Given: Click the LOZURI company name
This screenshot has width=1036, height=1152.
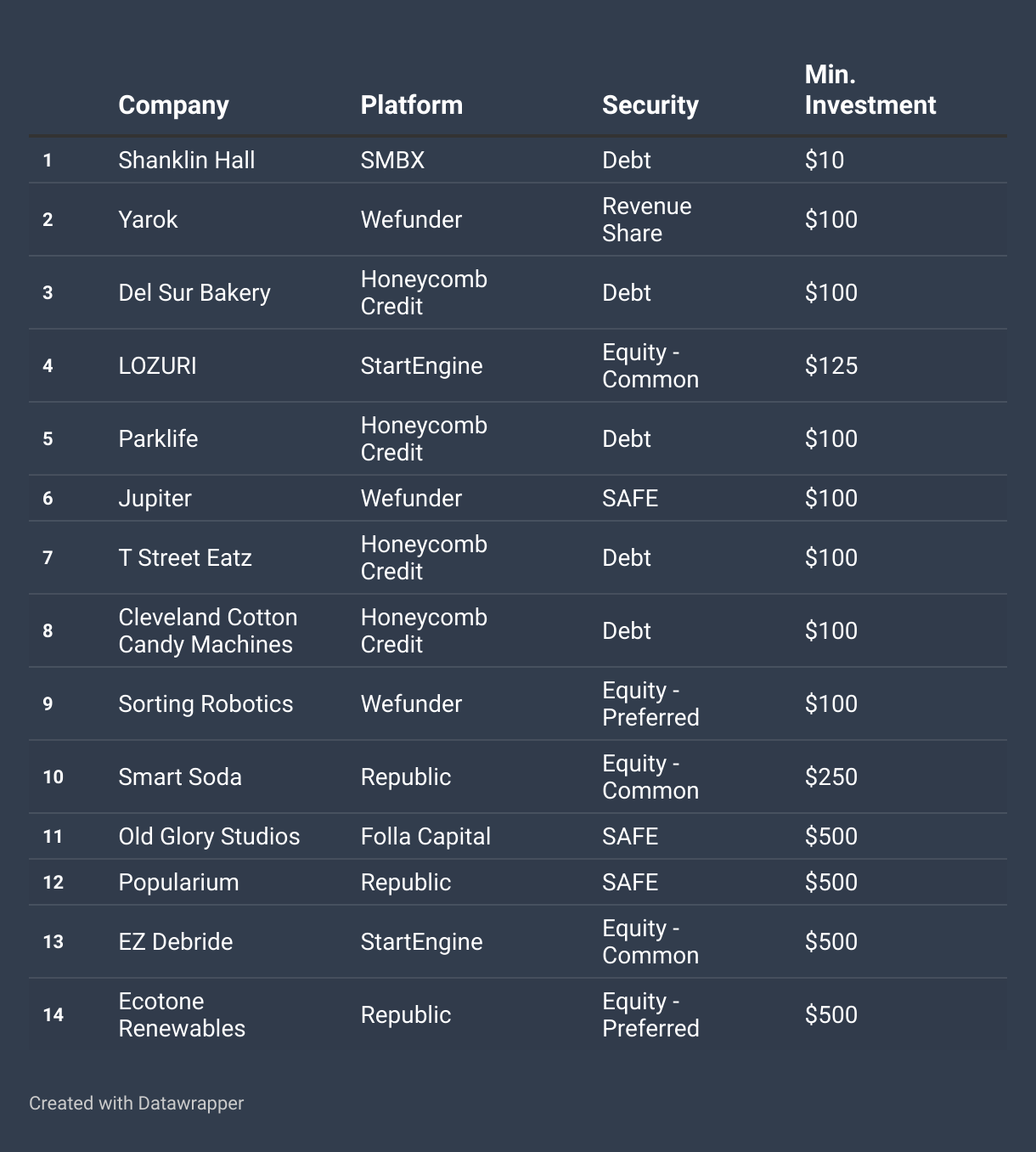Looking at the screenshot, I should (x=157, y=365).
